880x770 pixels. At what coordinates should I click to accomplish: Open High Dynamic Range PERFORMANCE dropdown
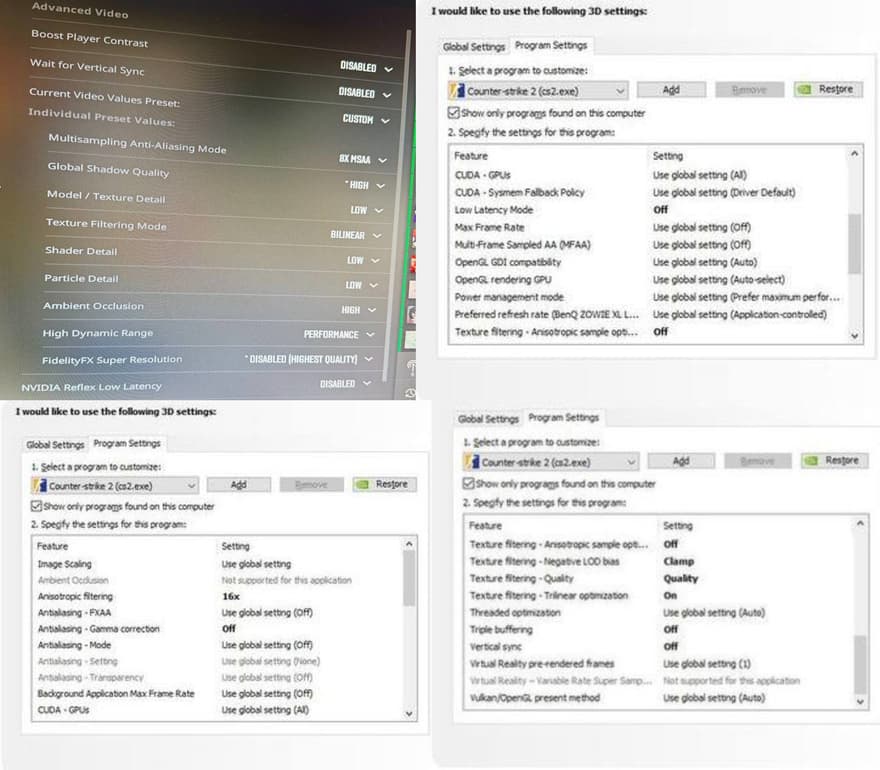point(339,334)
